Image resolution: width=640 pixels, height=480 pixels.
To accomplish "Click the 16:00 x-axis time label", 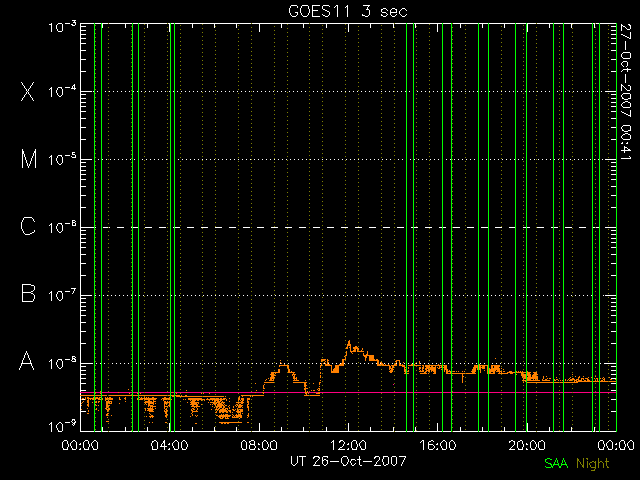I will tap(438, 444).
